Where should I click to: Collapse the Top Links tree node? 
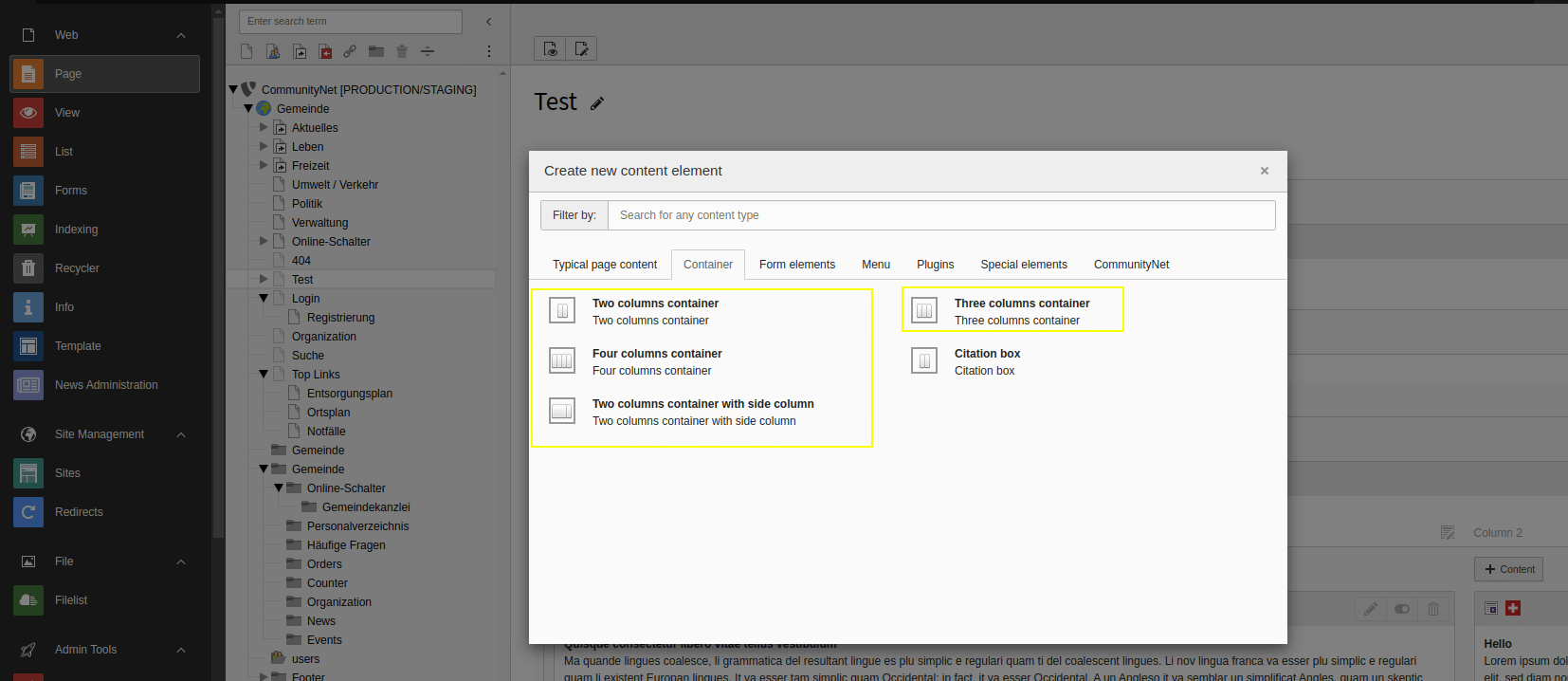264,374
